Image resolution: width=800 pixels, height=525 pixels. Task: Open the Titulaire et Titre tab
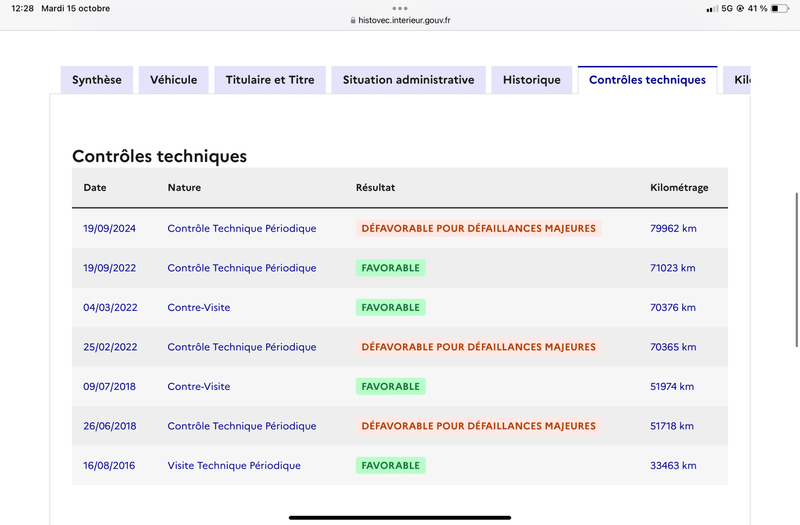pyautogui.click(x=270, y=80)
